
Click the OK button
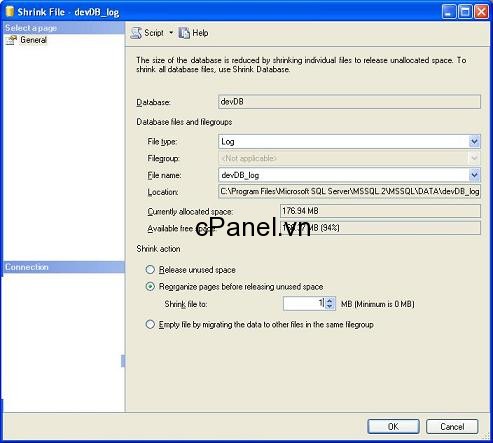point(393,427)
